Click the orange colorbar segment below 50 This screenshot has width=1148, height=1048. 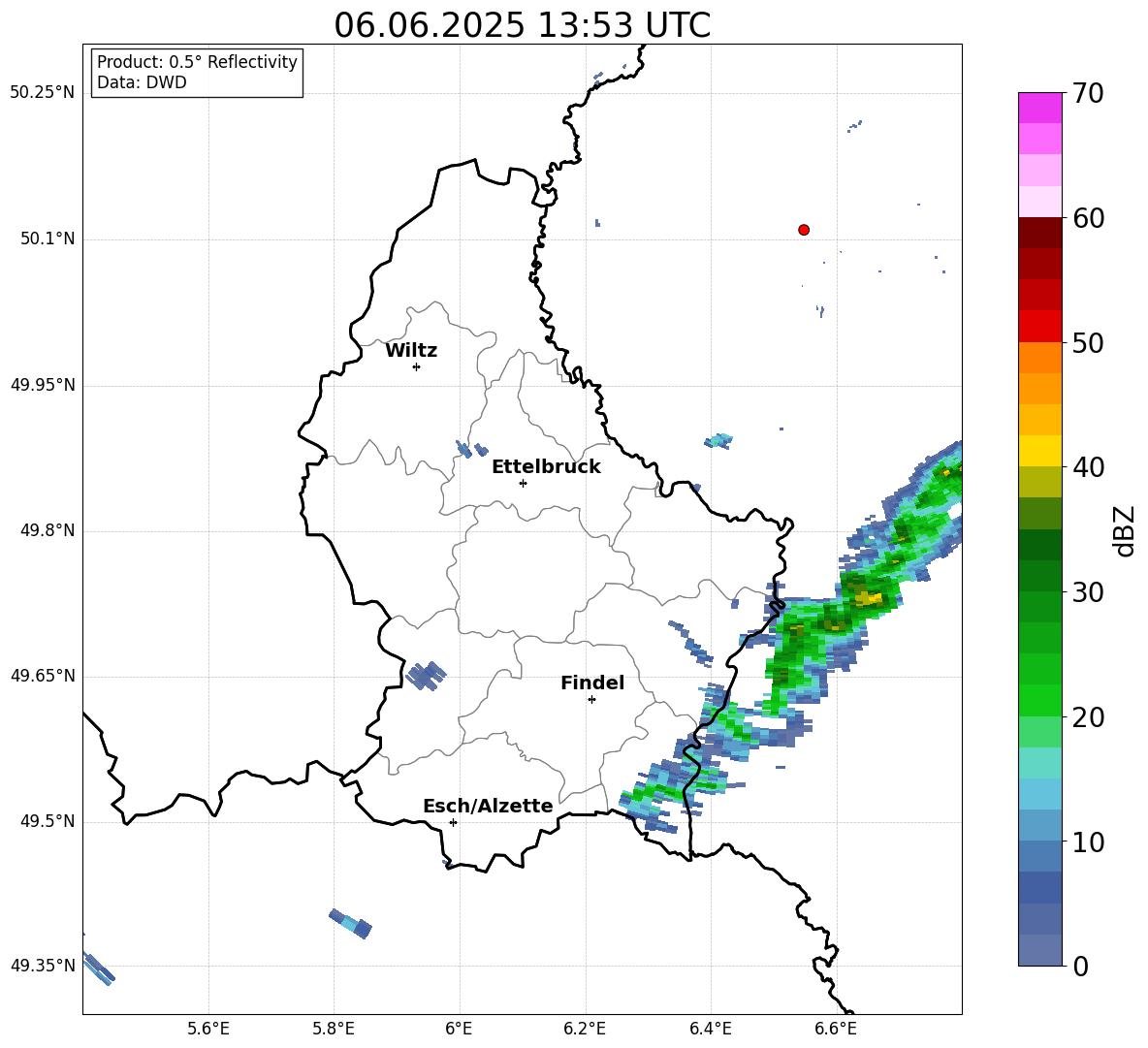pyautogui.click(x=1039, y=358)
